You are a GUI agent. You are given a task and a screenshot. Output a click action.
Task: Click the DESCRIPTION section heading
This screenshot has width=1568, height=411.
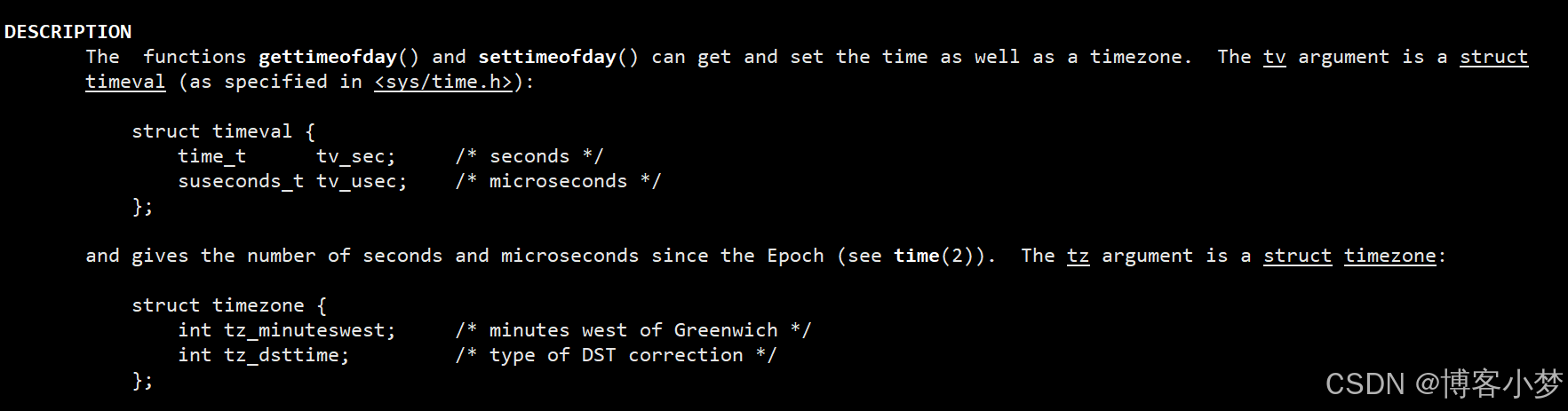pyautogui.click(x=68, y=32)
